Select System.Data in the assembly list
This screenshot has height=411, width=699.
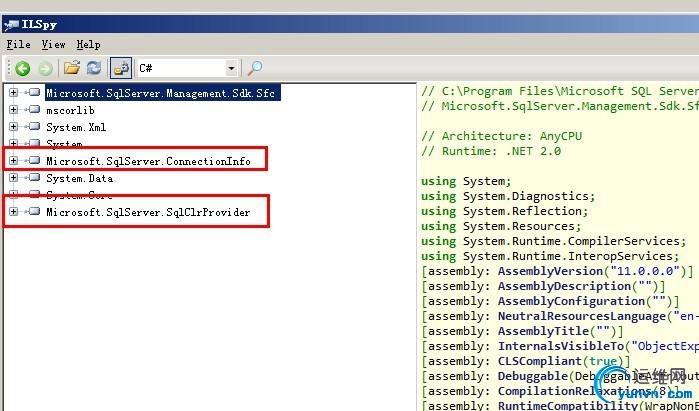coord(79,178)
